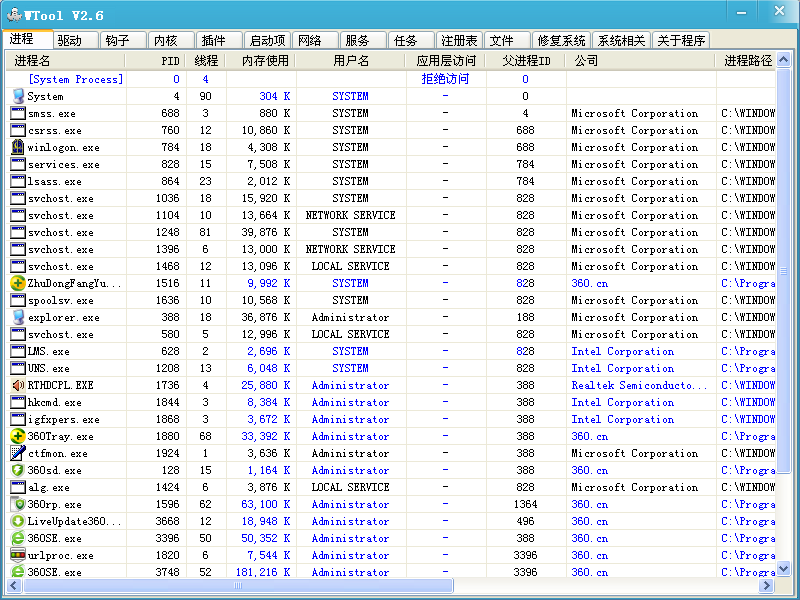Screen dimensions: 800x600
Task: Sort by 用户名 column header
Action: pos(351,61)
